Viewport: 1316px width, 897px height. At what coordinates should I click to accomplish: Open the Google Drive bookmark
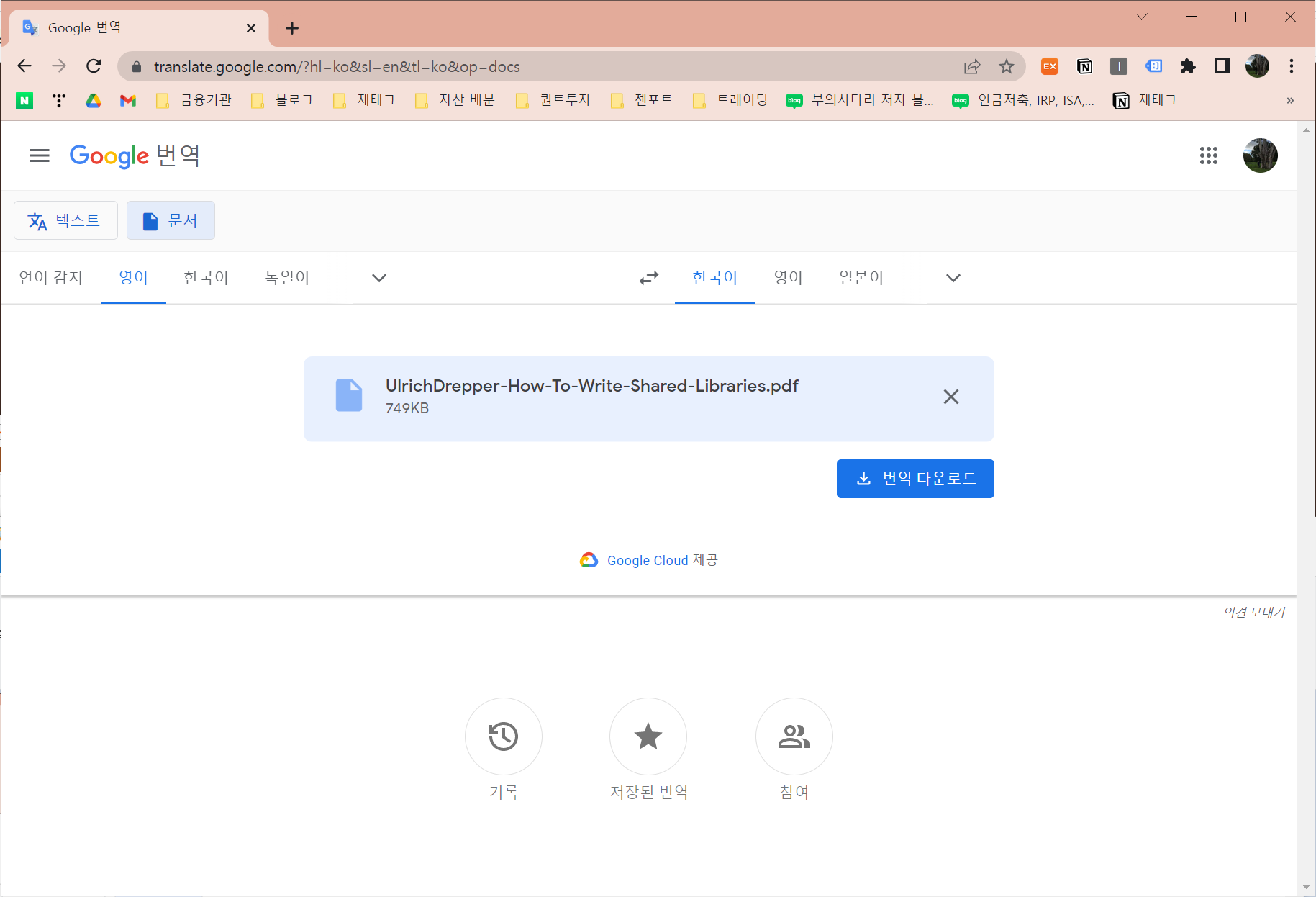[x=94, y=101]
